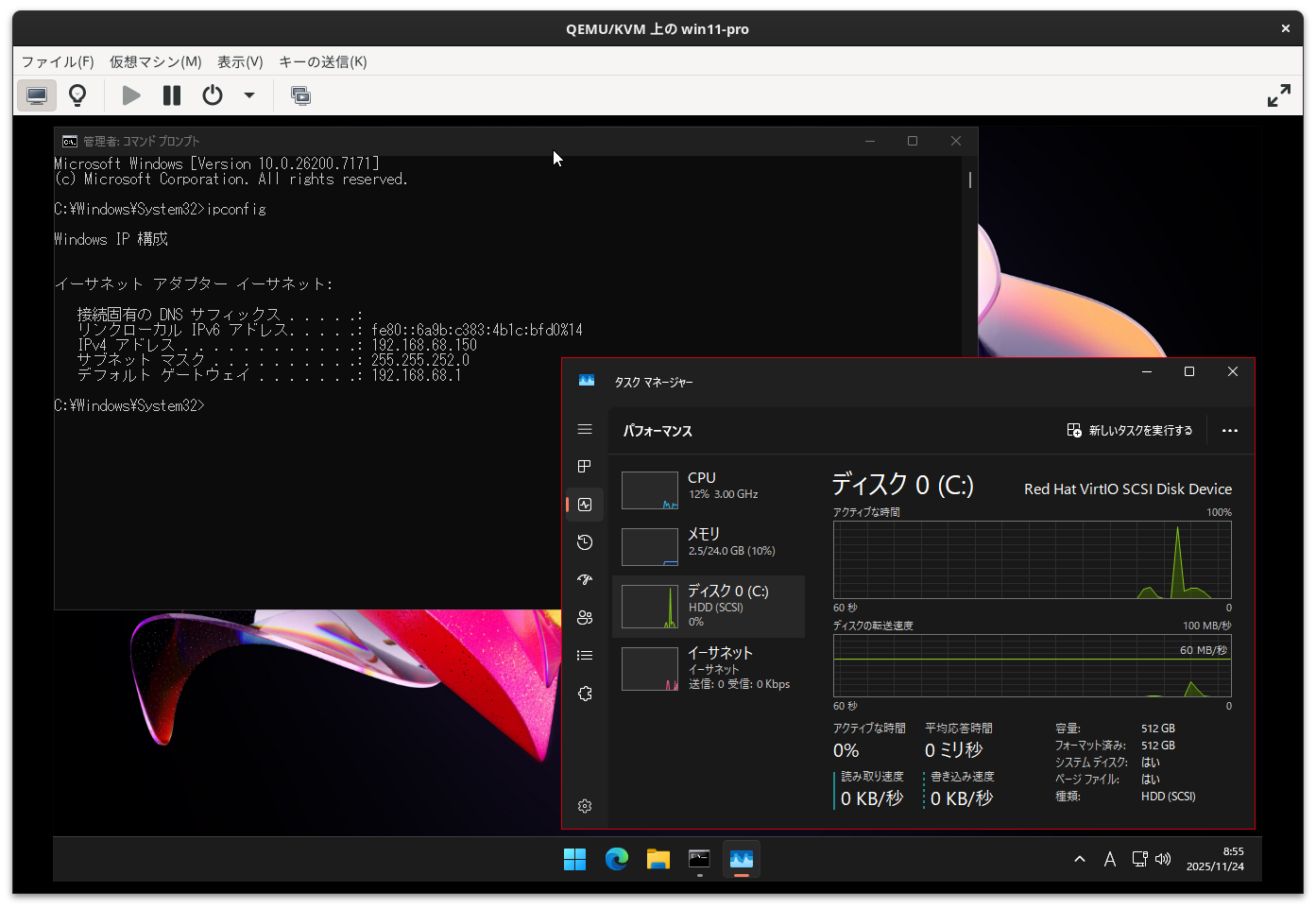This screenshot has width=1316, height=909.
Task: Switch to App history in the sidebar
Action: pos(585,541)
